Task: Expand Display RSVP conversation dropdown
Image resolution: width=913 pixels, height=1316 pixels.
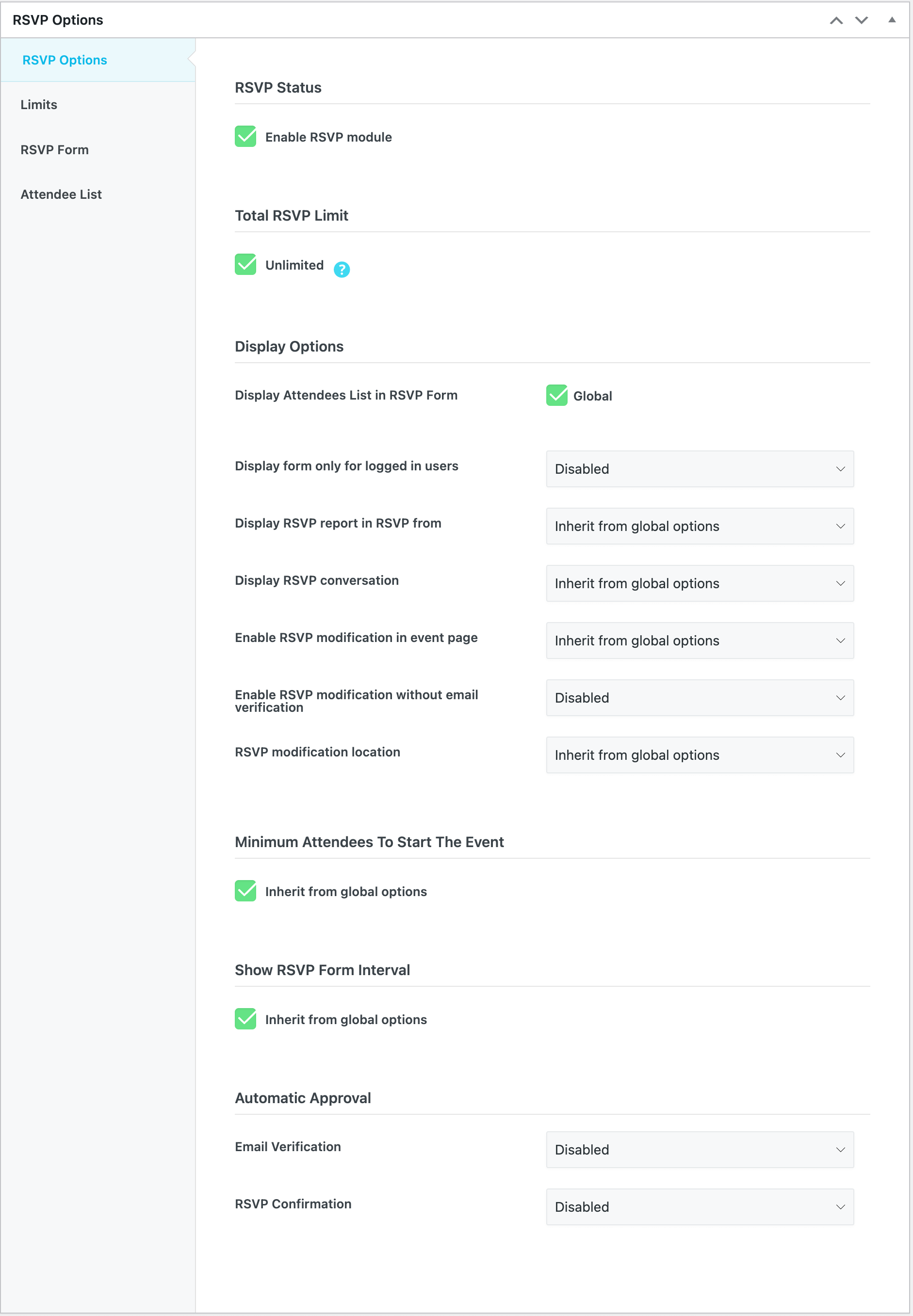Action: [x=699, y=583]
